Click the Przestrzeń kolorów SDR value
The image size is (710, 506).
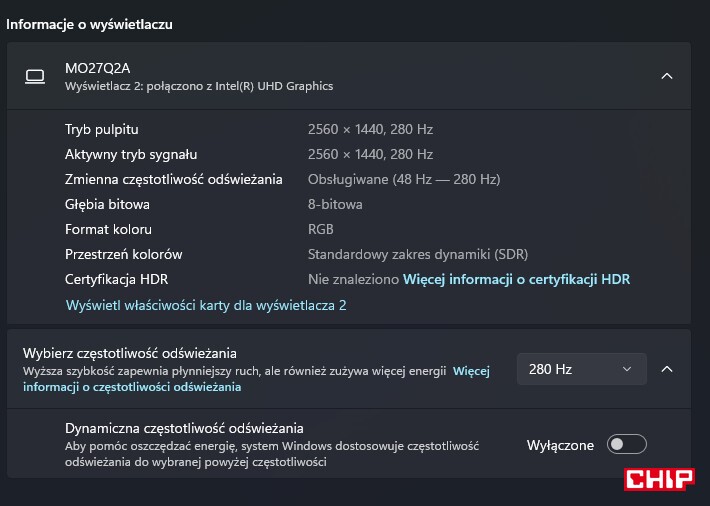(418, 254)
